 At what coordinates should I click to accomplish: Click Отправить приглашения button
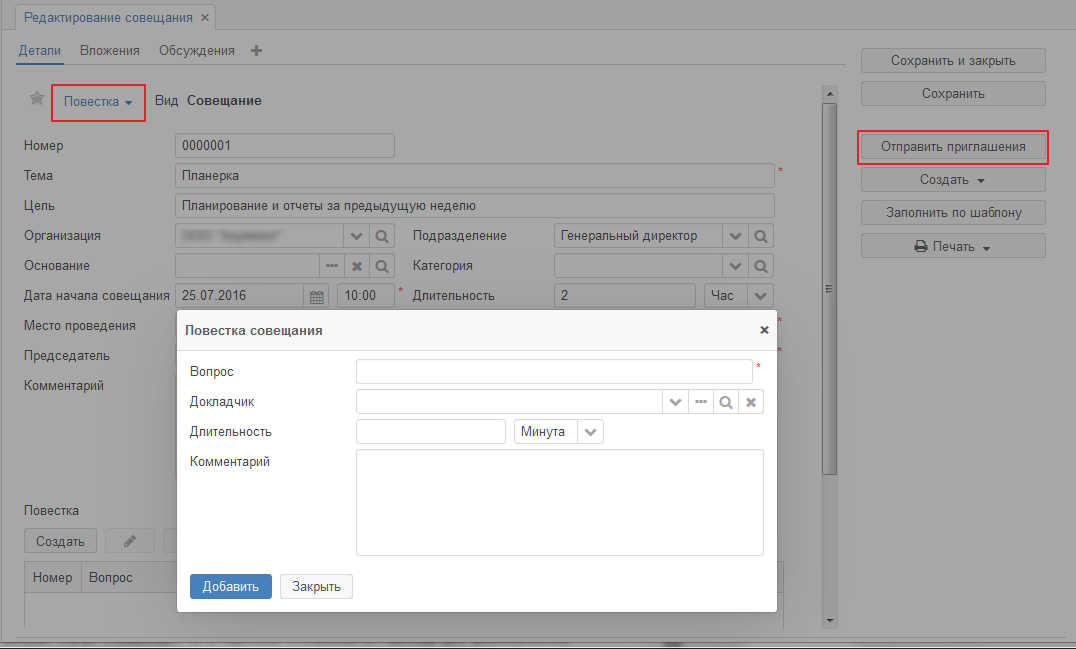(x=953, y=147)
